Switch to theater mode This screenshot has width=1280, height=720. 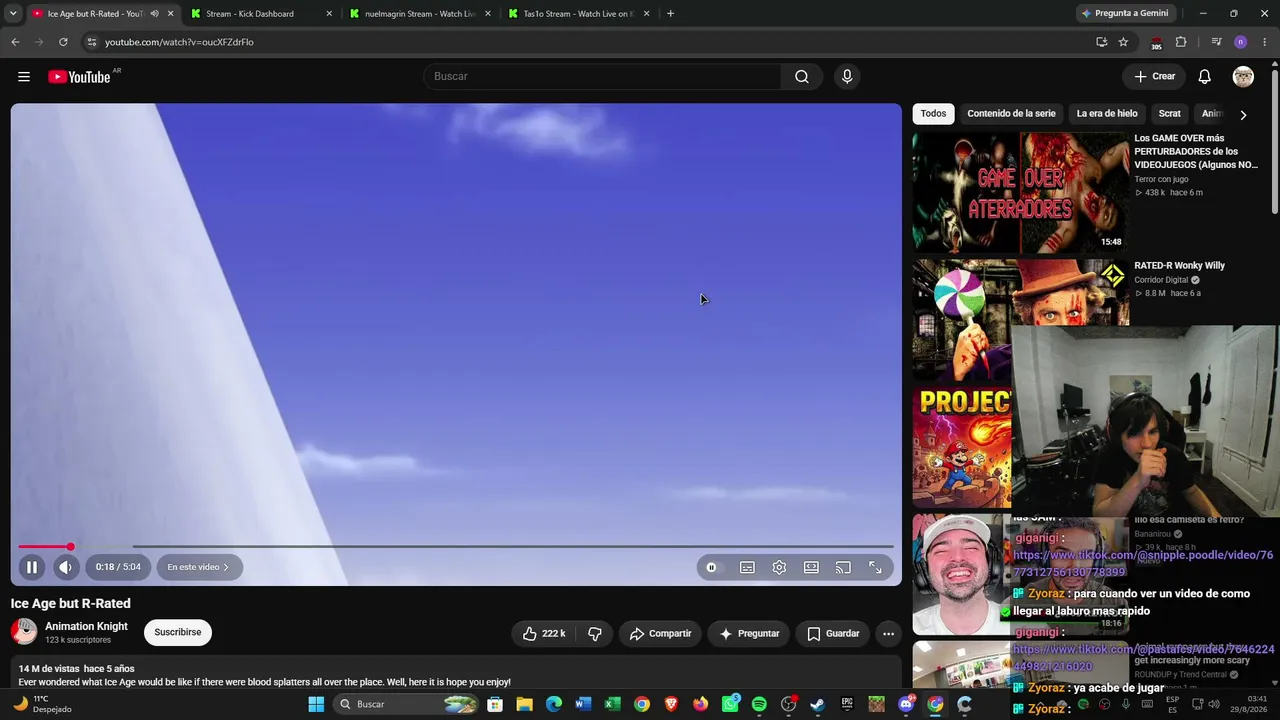tap(811, 567)
